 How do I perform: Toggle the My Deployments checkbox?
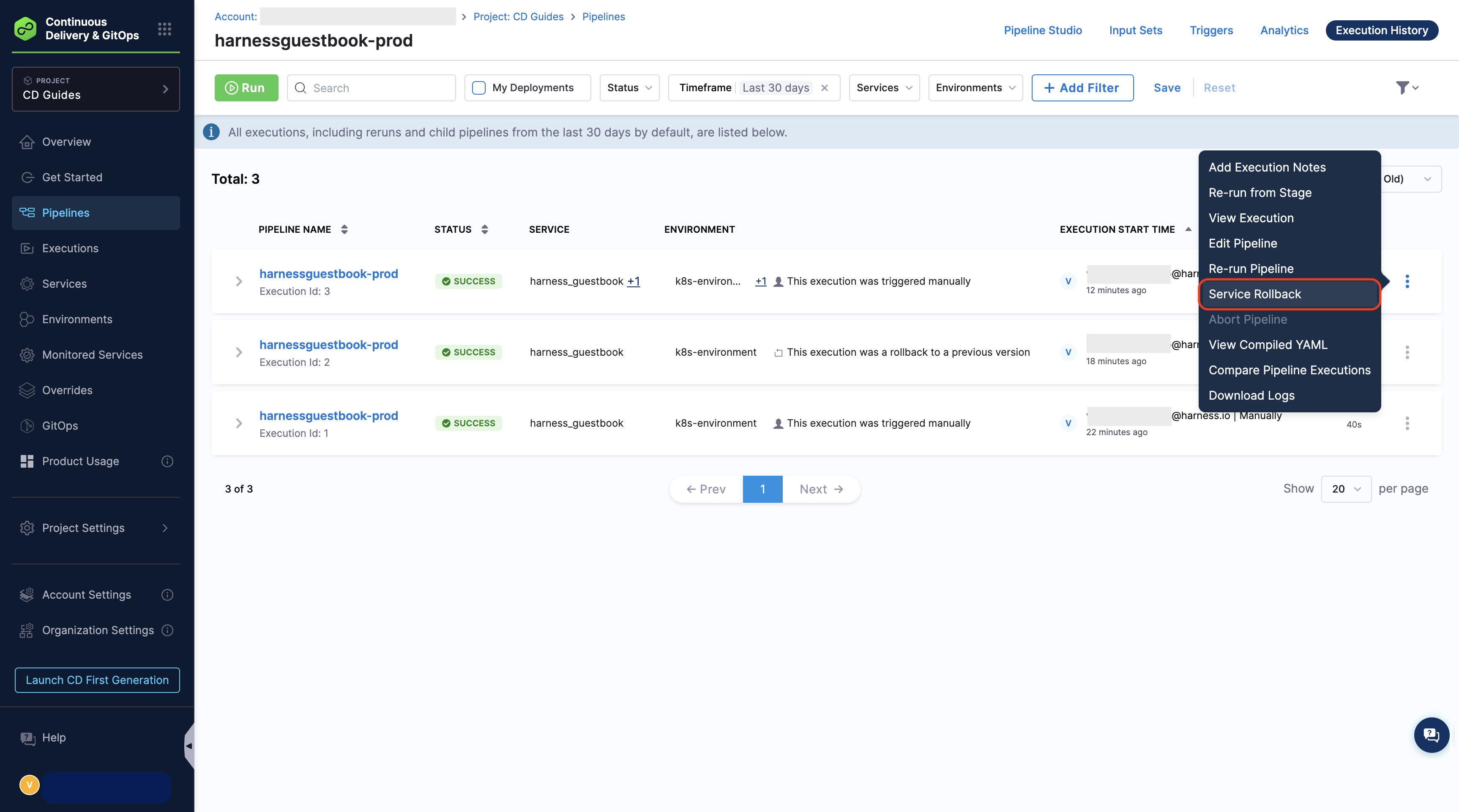[478, 88]
